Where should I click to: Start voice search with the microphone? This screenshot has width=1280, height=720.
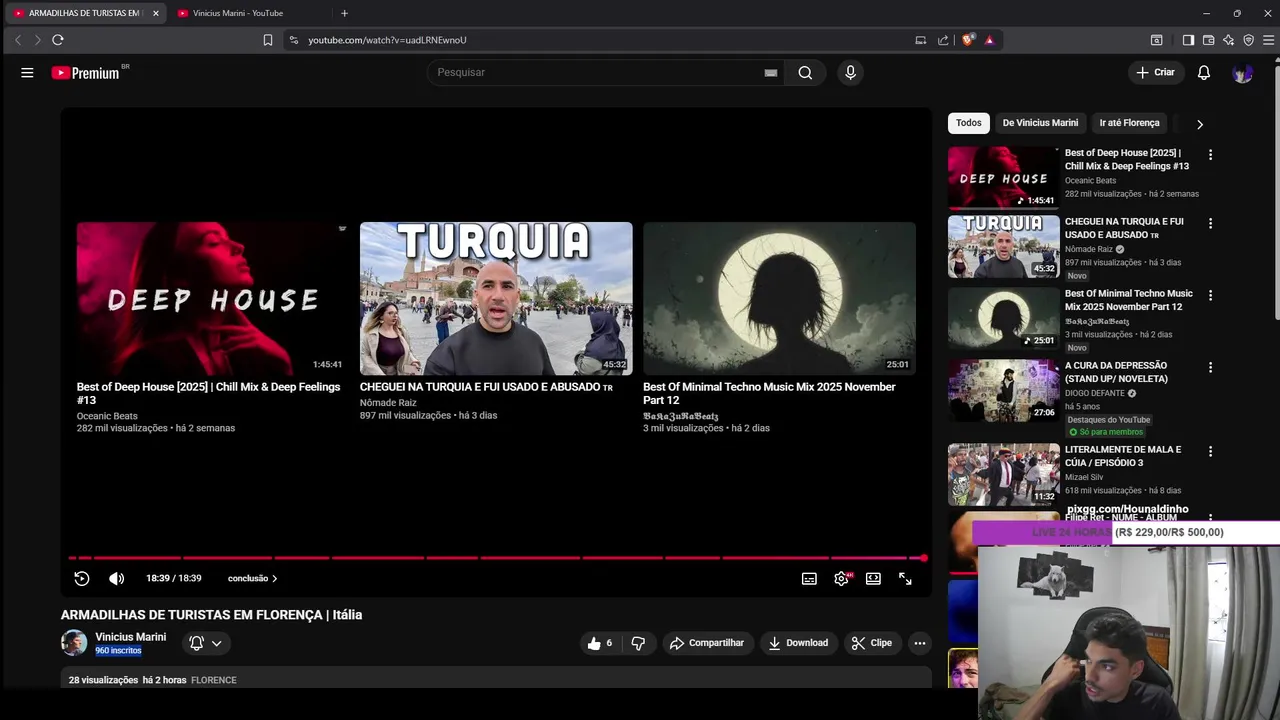(x=850, y=72)
